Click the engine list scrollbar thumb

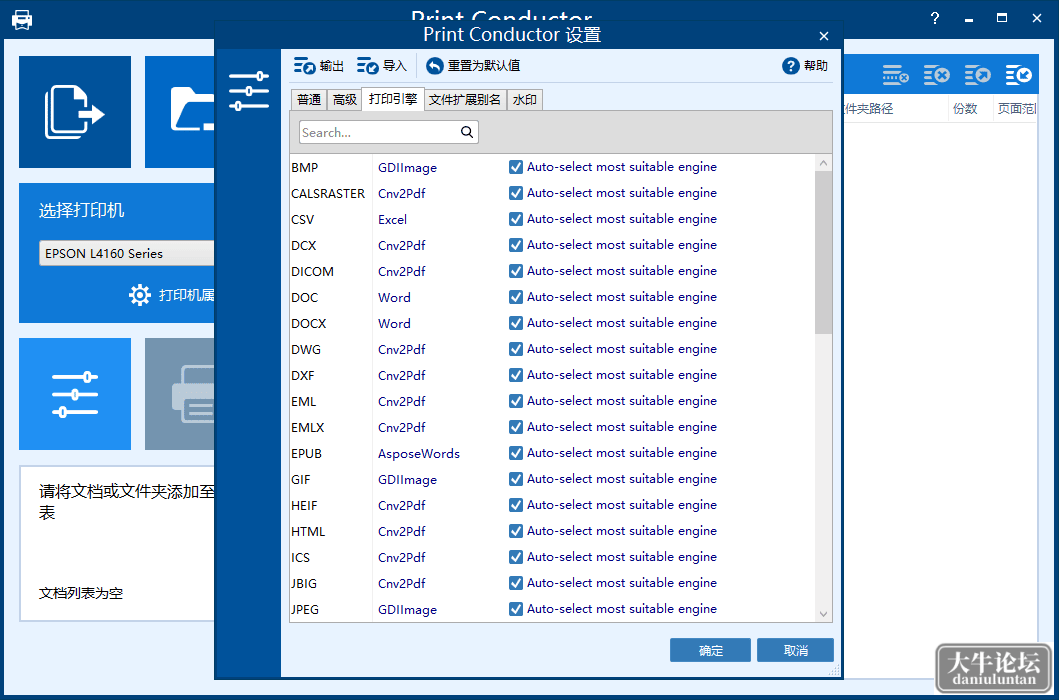[823, 252]
